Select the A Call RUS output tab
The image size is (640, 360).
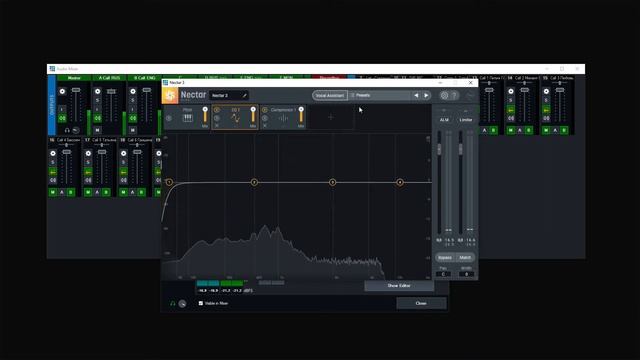point(109,78)
